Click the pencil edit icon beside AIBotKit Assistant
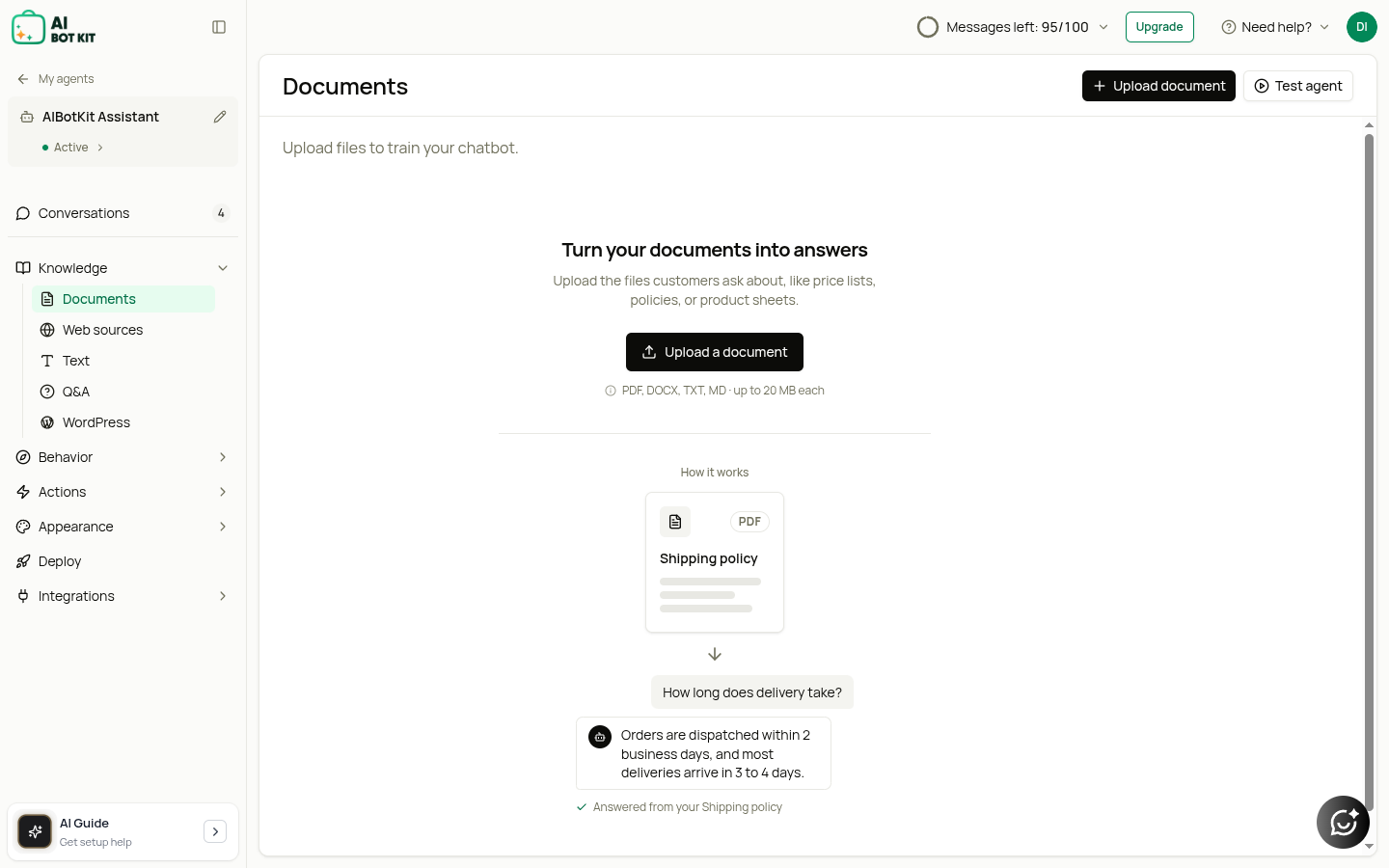This screenshot has height=868, width=1389. click(220, 117)
